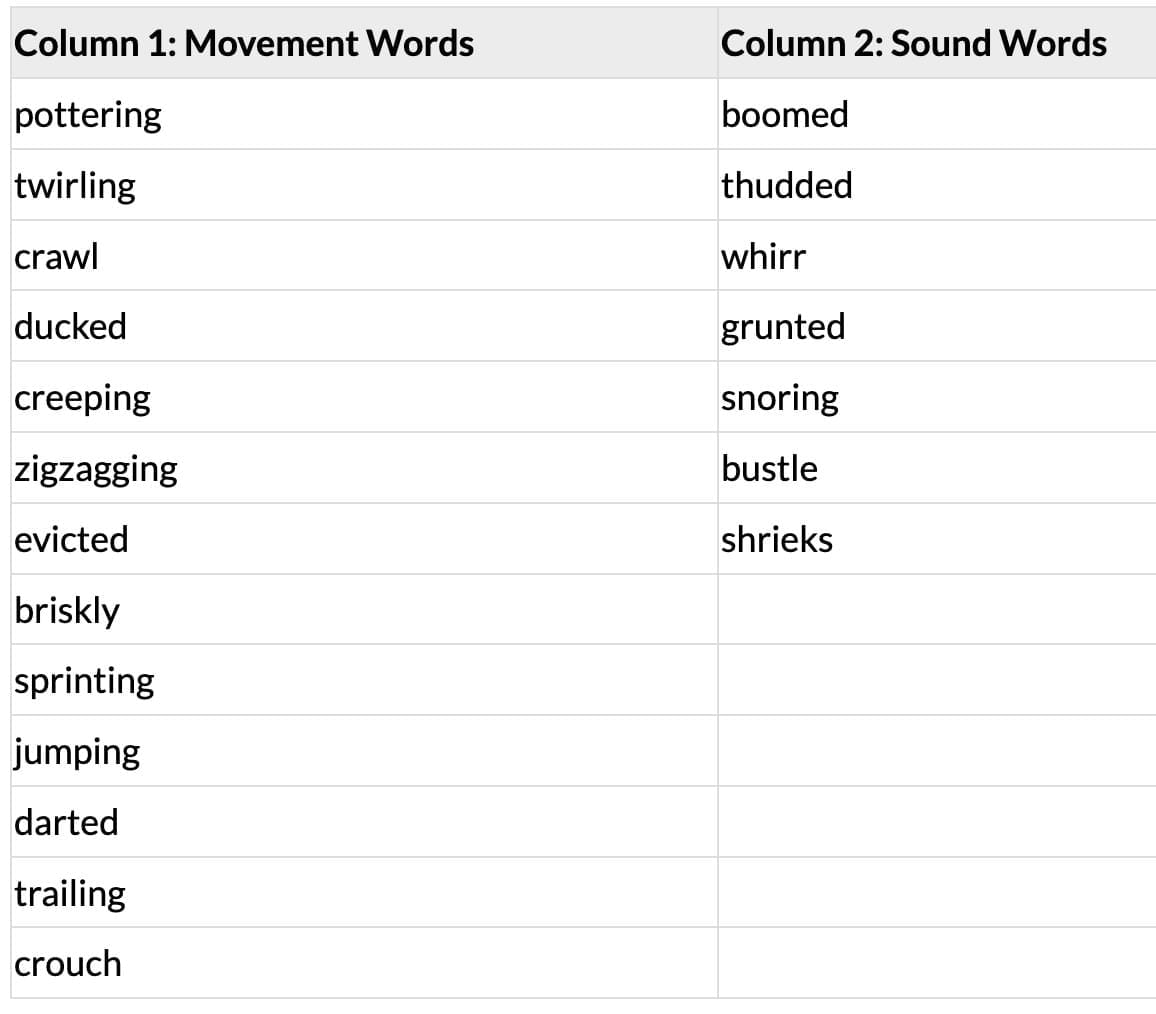Select the cell containing 'whirr'
1156x1014 pixels.
click(763, 257)
